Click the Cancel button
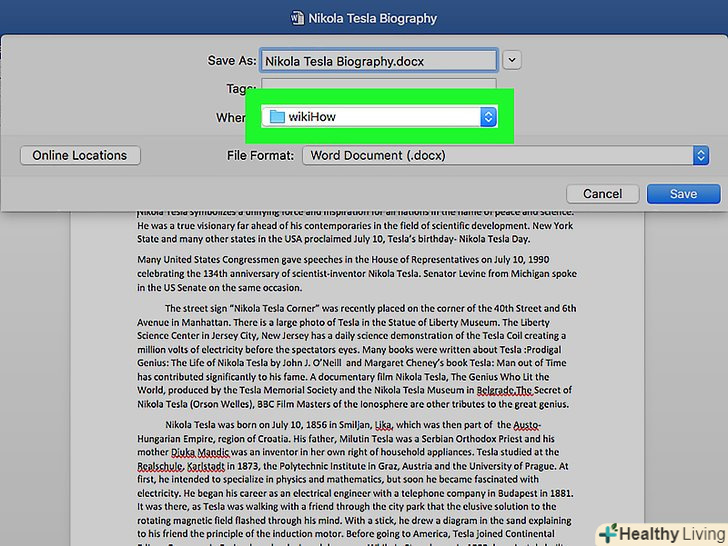 [x=602, y=194]
